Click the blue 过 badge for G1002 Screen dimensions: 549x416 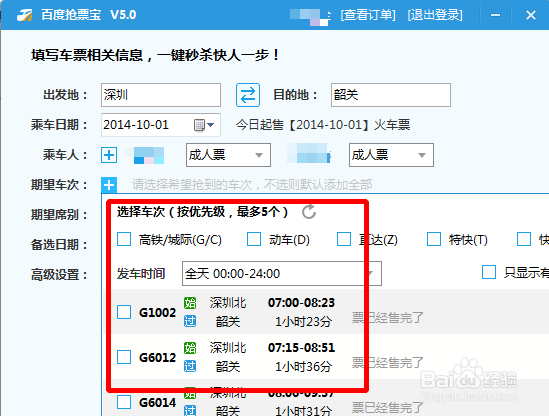pyautogui.click(x=190, y=321)
